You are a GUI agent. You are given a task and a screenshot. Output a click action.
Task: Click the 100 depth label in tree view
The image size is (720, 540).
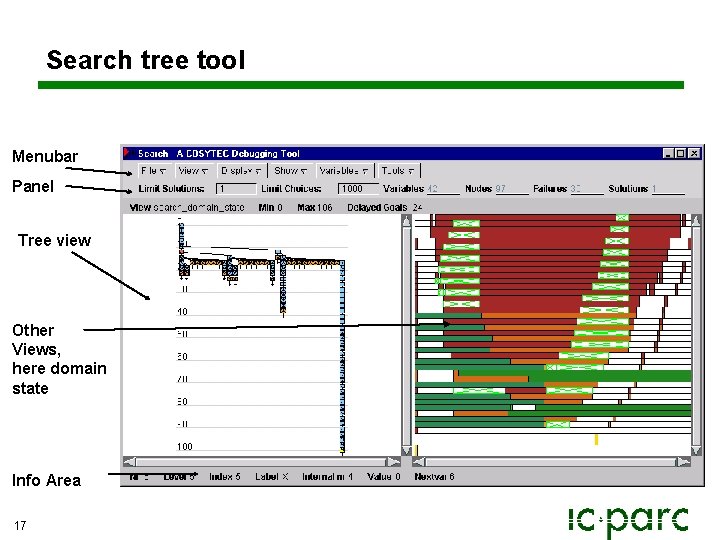click(x=185, y=446)
